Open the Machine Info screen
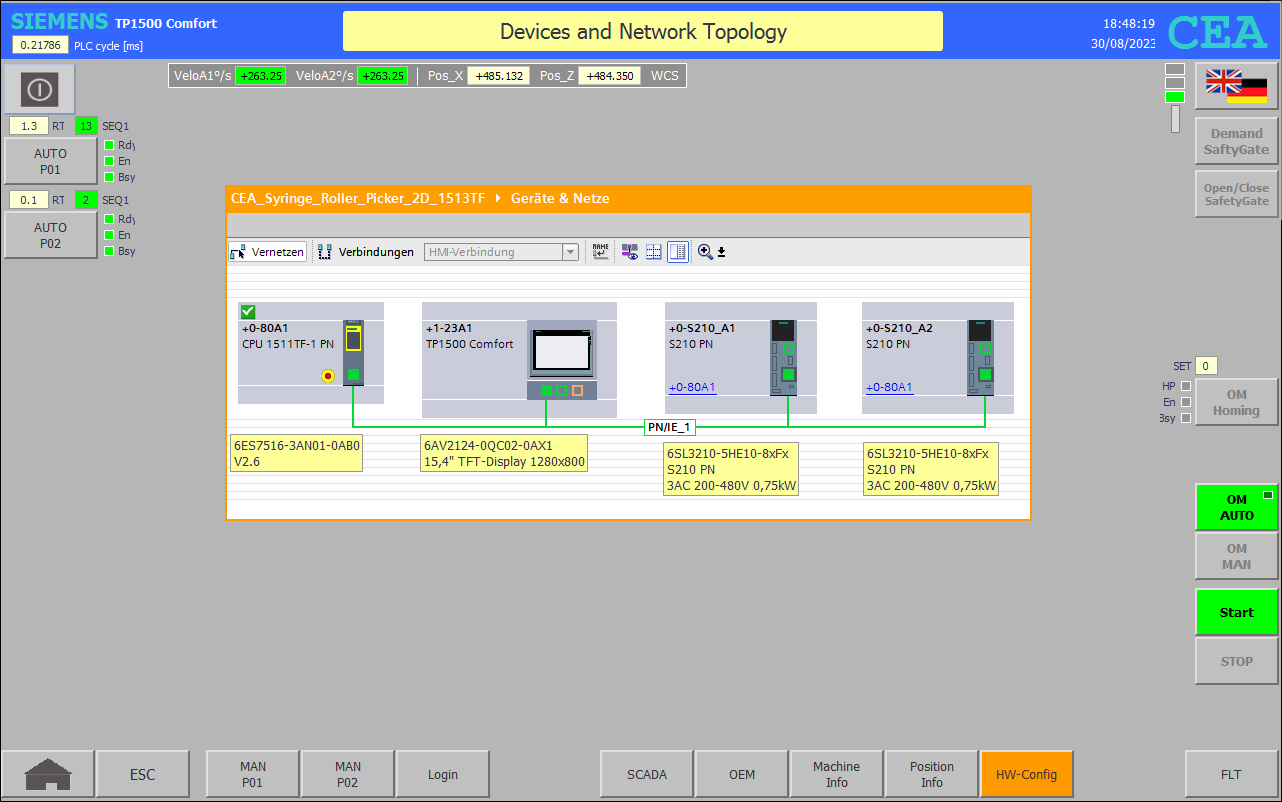This screenshot has width=1282, height=802. pos(836,774)
